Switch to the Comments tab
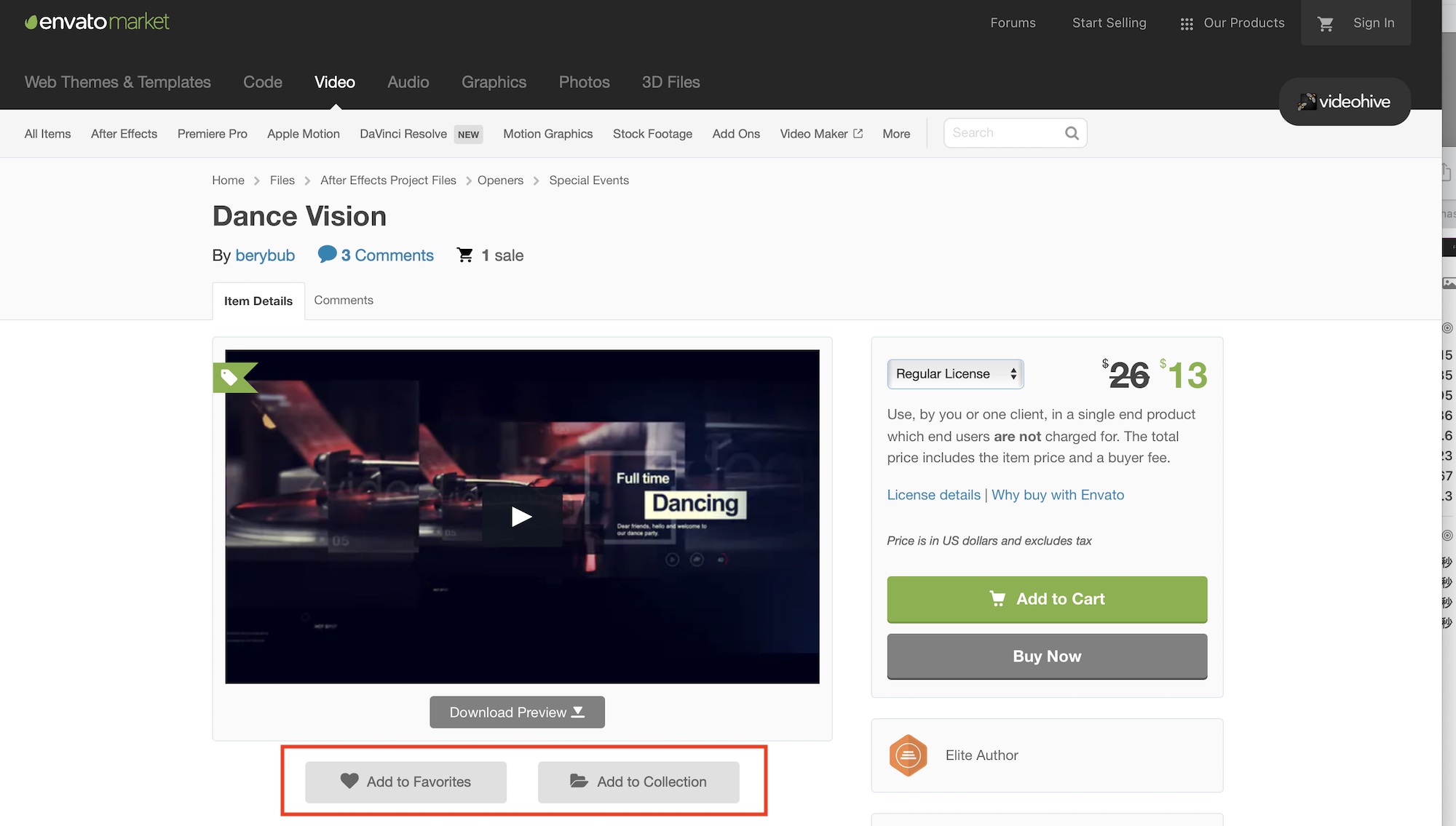The width and height of the screenshot is (1456, 826). (344, 301)
